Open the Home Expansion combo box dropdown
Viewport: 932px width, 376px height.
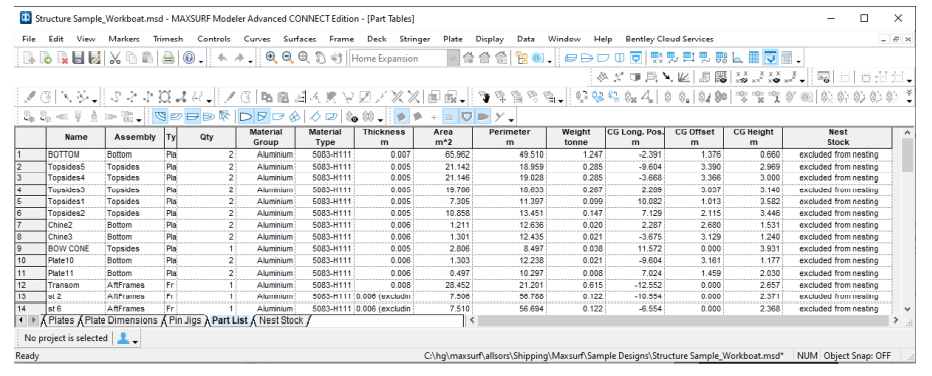coord(453,58)
